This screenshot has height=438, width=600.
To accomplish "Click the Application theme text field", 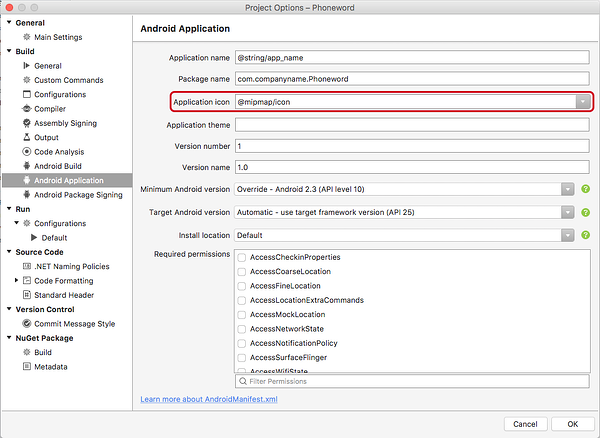I will [410, 125].
